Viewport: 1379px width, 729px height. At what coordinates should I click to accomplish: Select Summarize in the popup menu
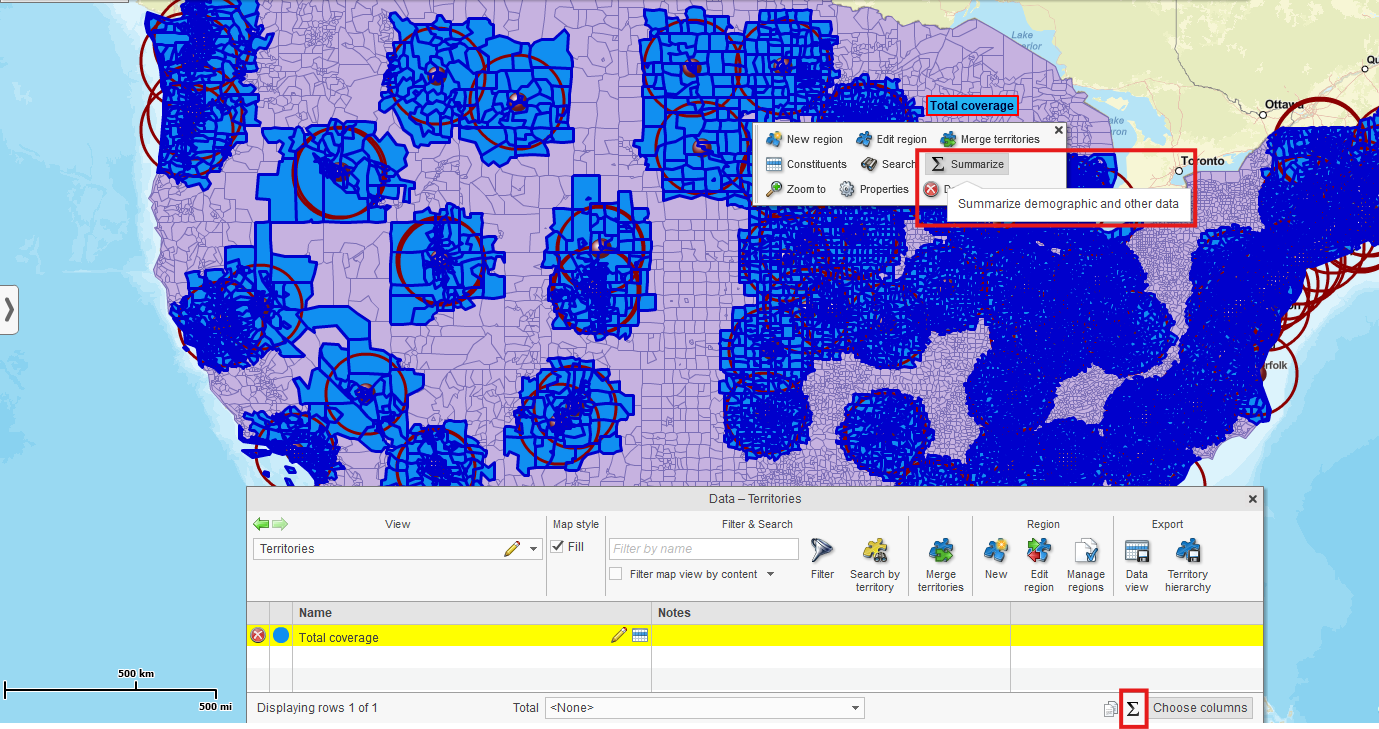[x=966, y=164]
